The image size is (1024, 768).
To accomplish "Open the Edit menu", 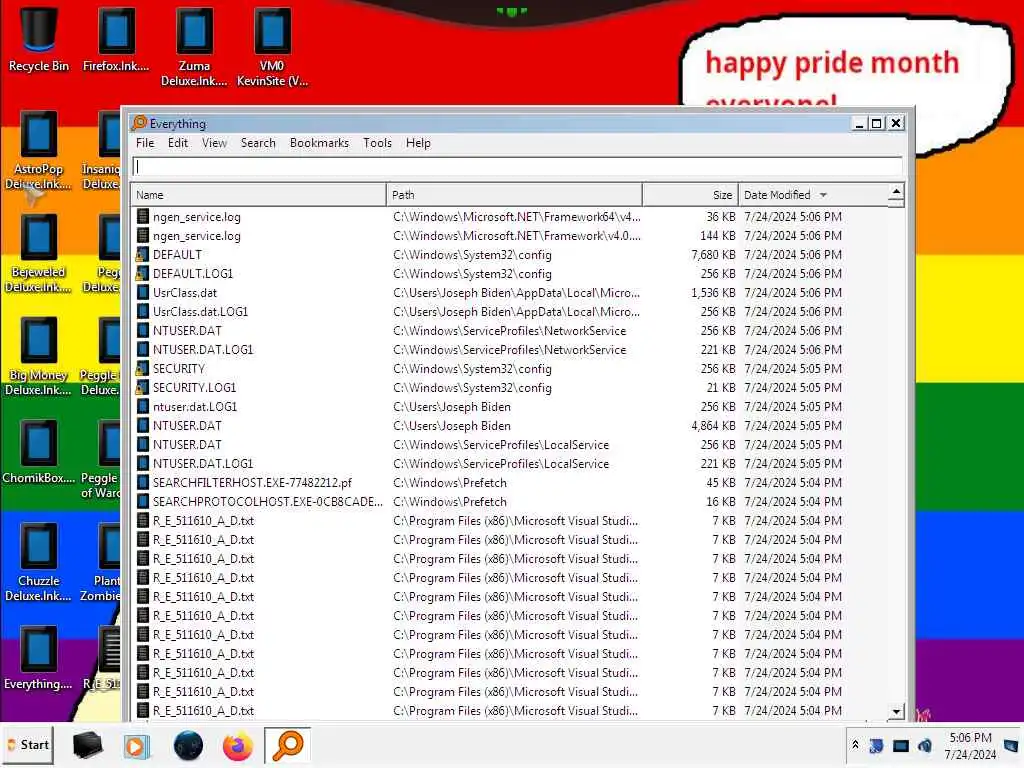I will pos(178,143).
